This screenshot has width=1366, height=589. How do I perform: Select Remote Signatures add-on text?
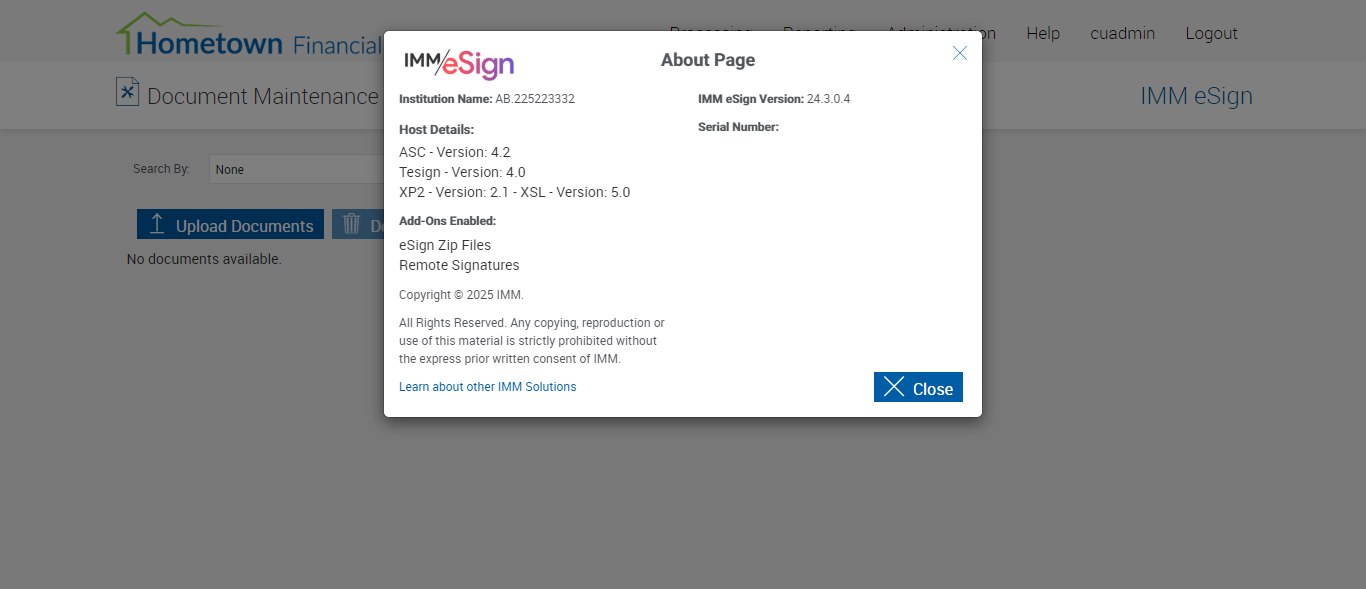pos(459,265)
